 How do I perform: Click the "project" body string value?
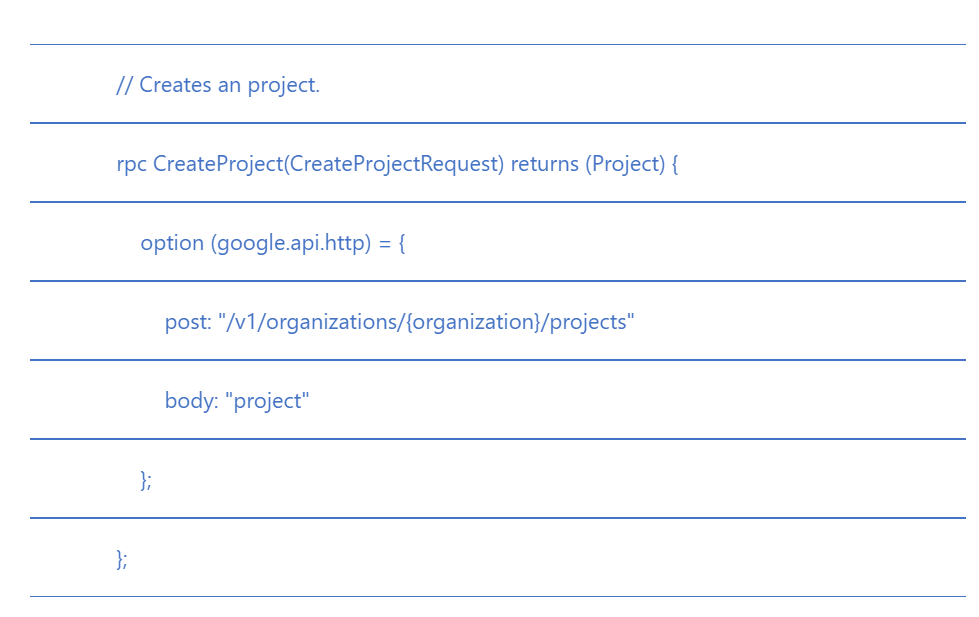(268, 401)
